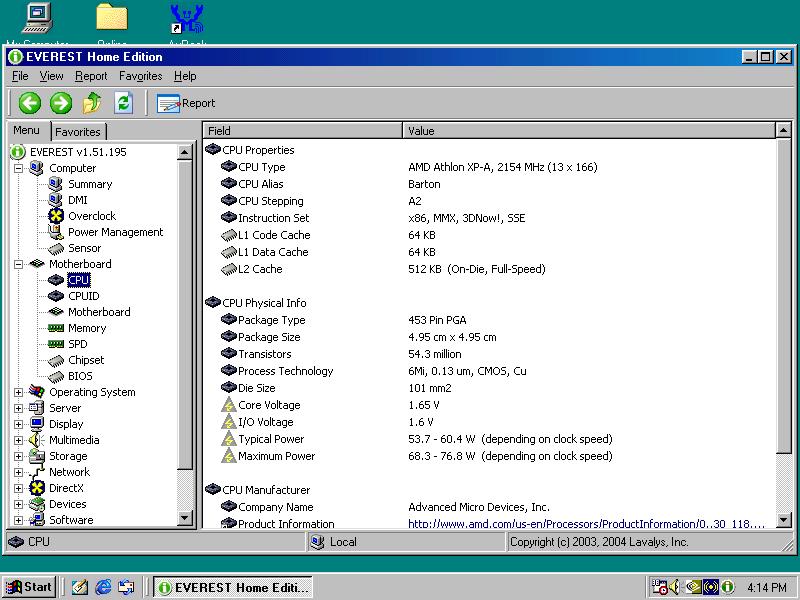Select the L2 Cache row
The height and width of the screenshot is (600, 800).
click(490, 269)
